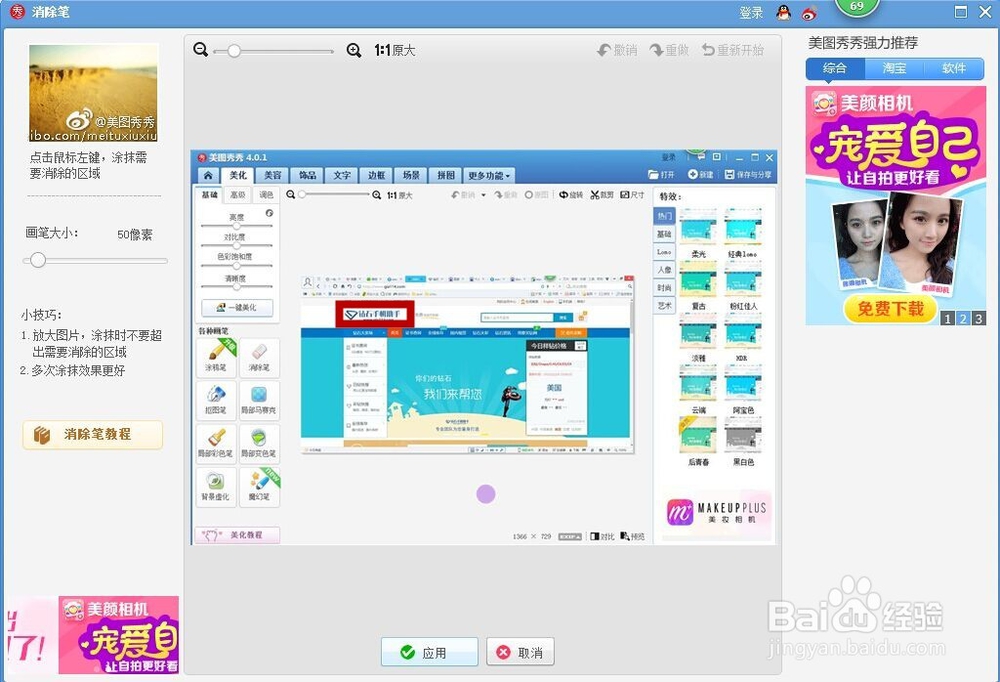The image size is (1000, 682).
Task: Redo with the 重做 button
Action: click(669, 50)
